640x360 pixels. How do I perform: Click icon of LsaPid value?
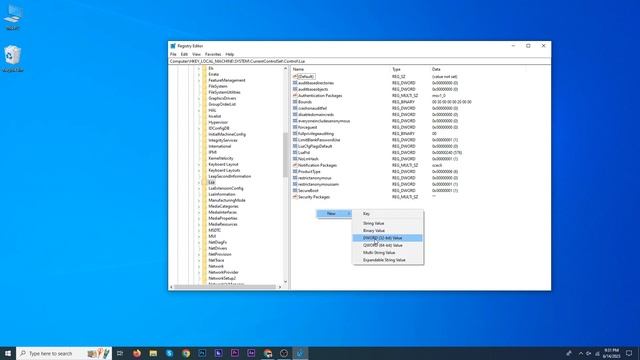point(295,153)
